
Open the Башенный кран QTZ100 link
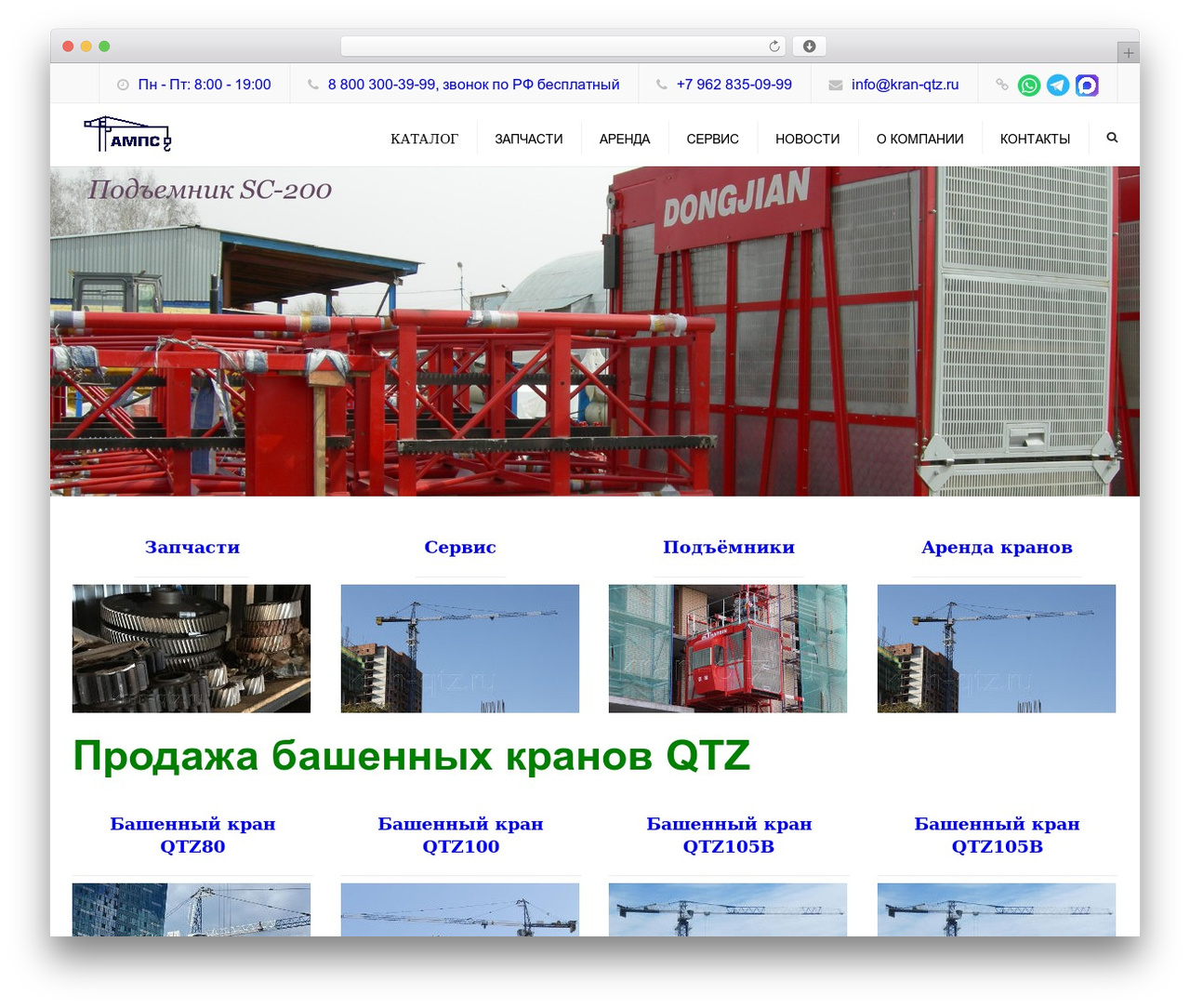point(460,835)
